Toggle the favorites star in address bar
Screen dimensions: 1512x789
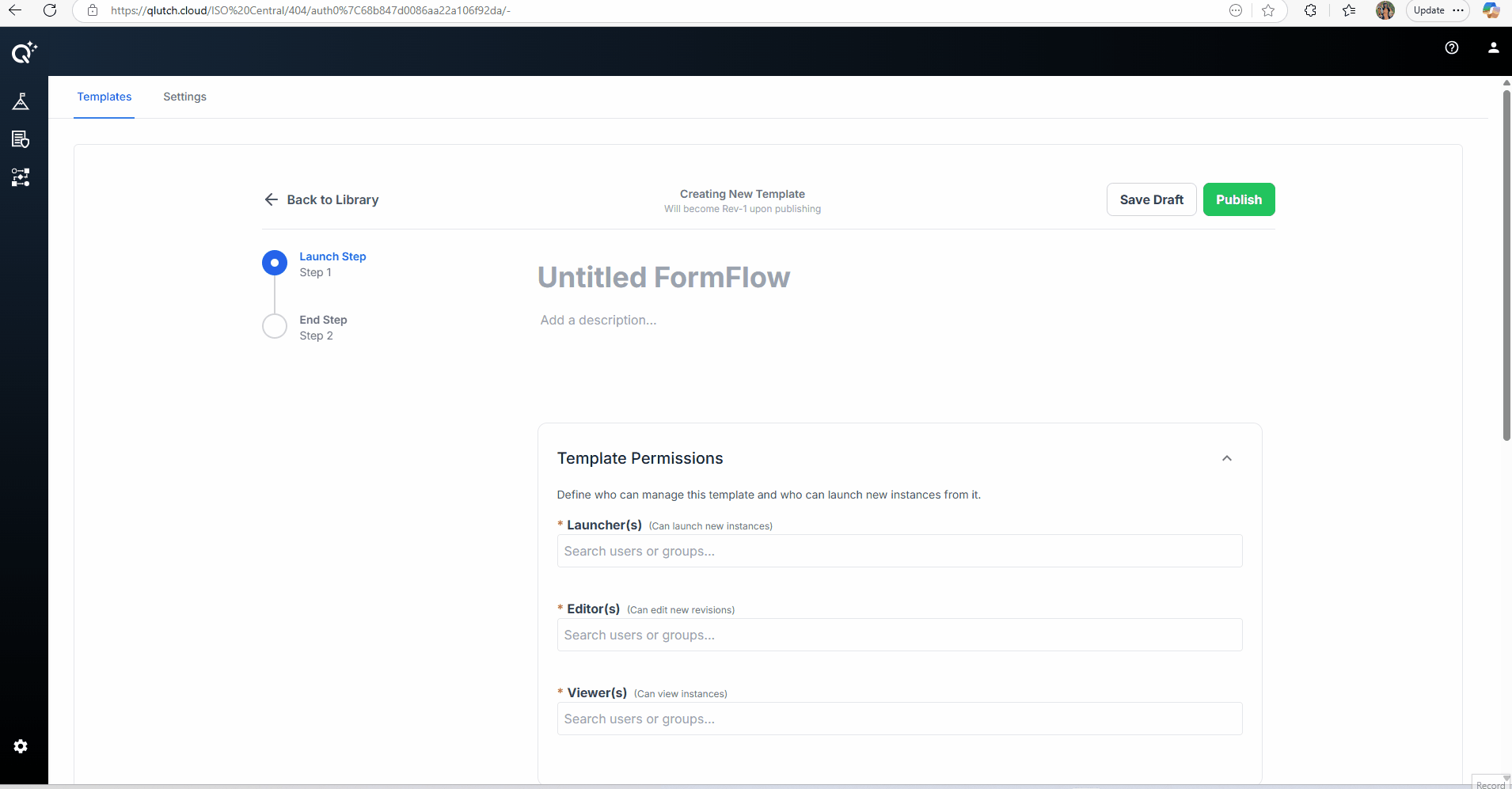coord(1268,10)
